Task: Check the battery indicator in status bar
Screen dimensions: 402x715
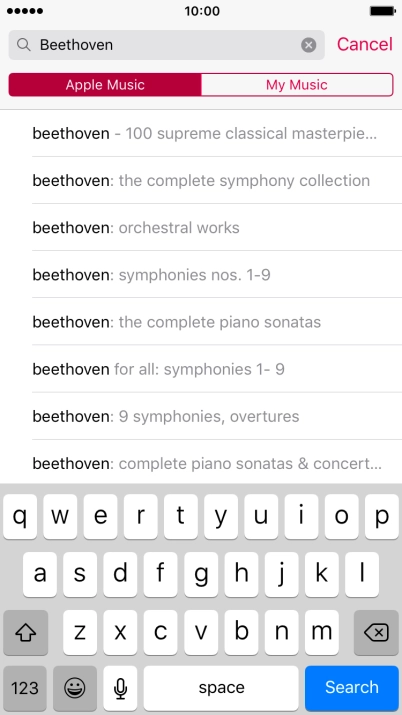Action: pyautogui.click(x=382, y=11)
